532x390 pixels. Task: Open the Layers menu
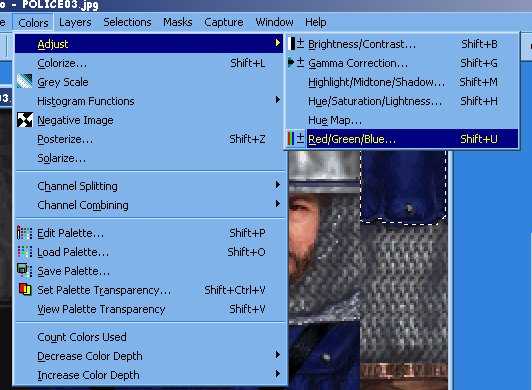click(75, 22)
